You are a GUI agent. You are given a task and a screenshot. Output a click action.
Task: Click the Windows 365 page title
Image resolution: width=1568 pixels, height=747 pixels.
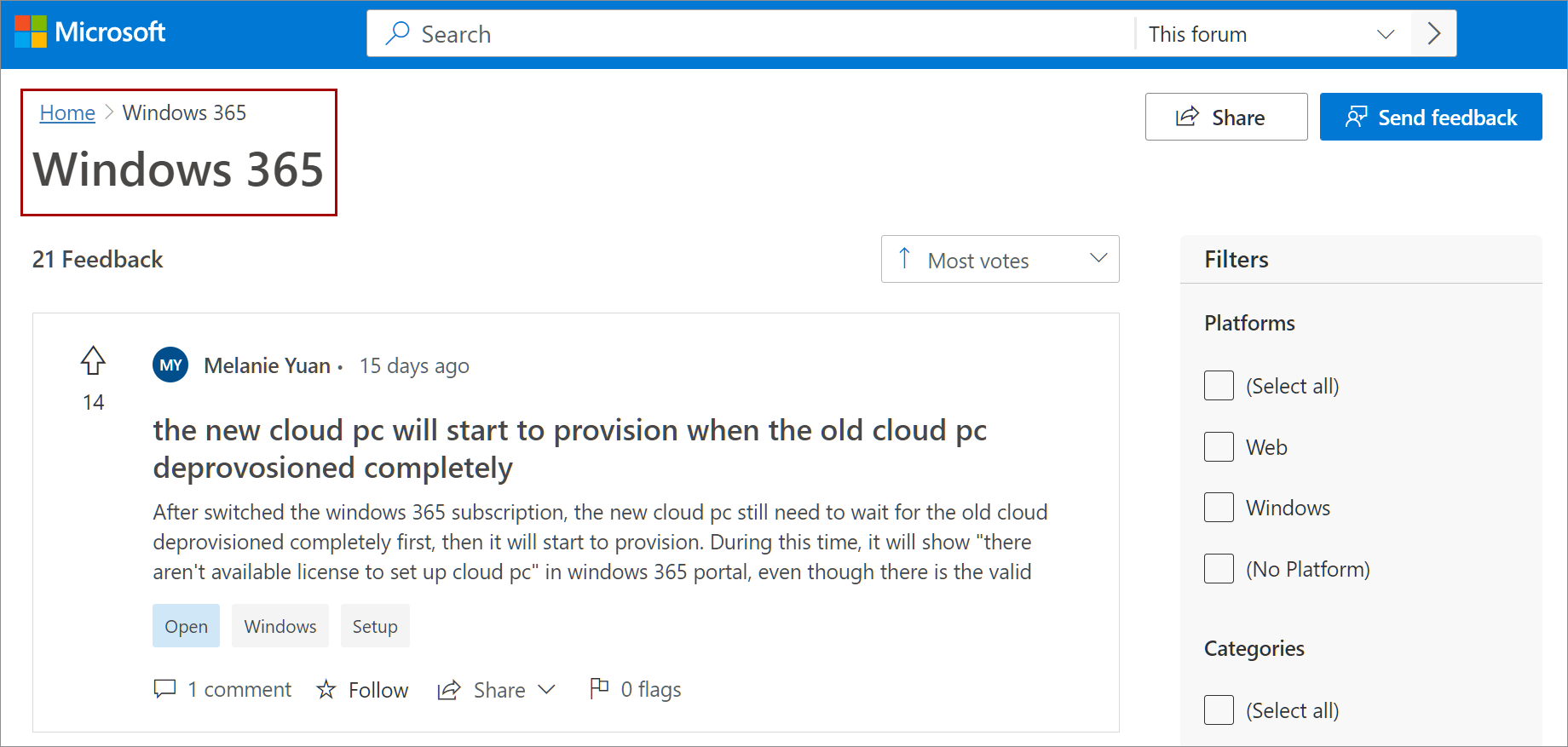[178, 169]
